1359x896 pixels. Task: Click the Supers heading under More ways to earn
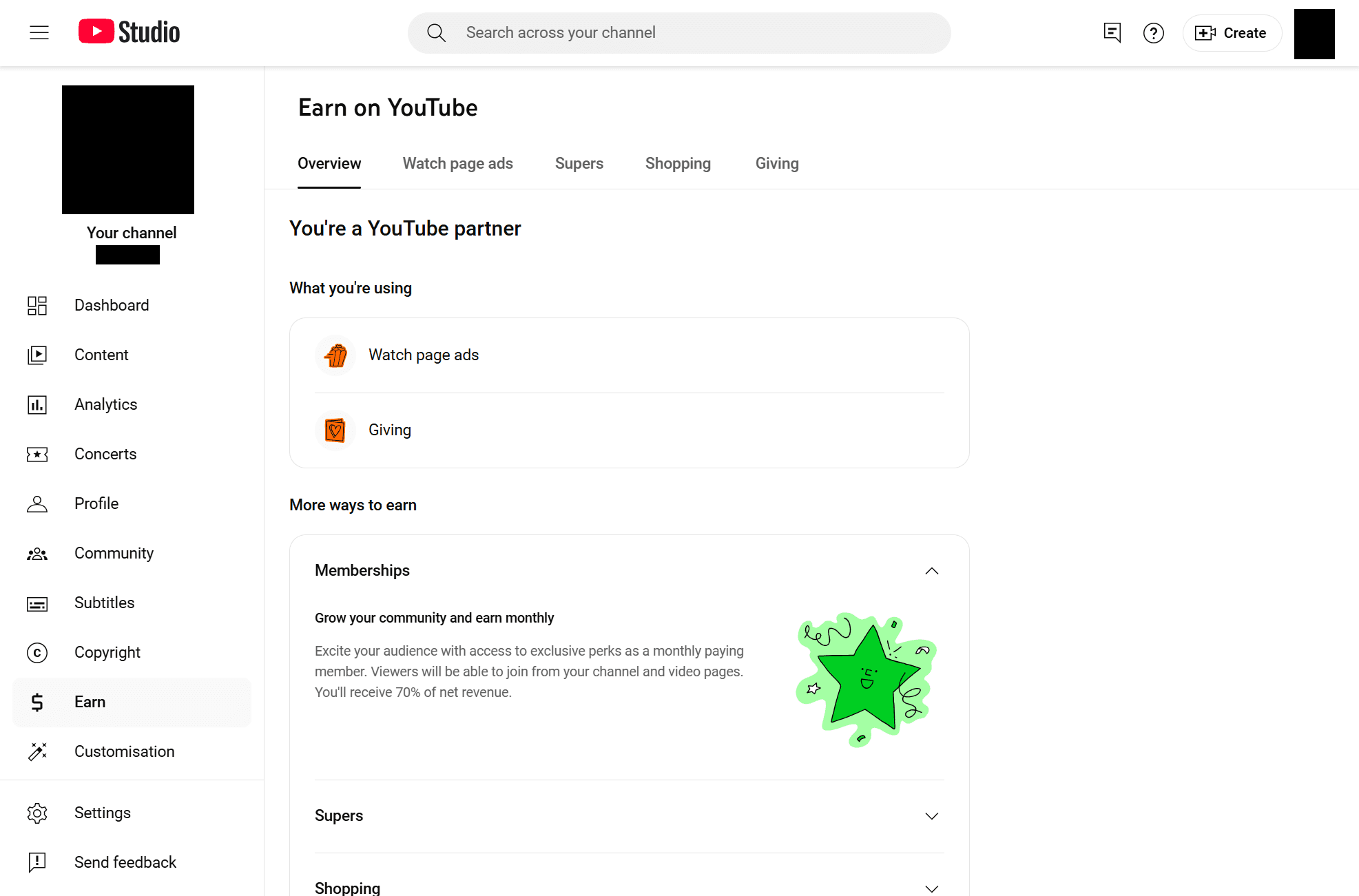click(339, 815)
